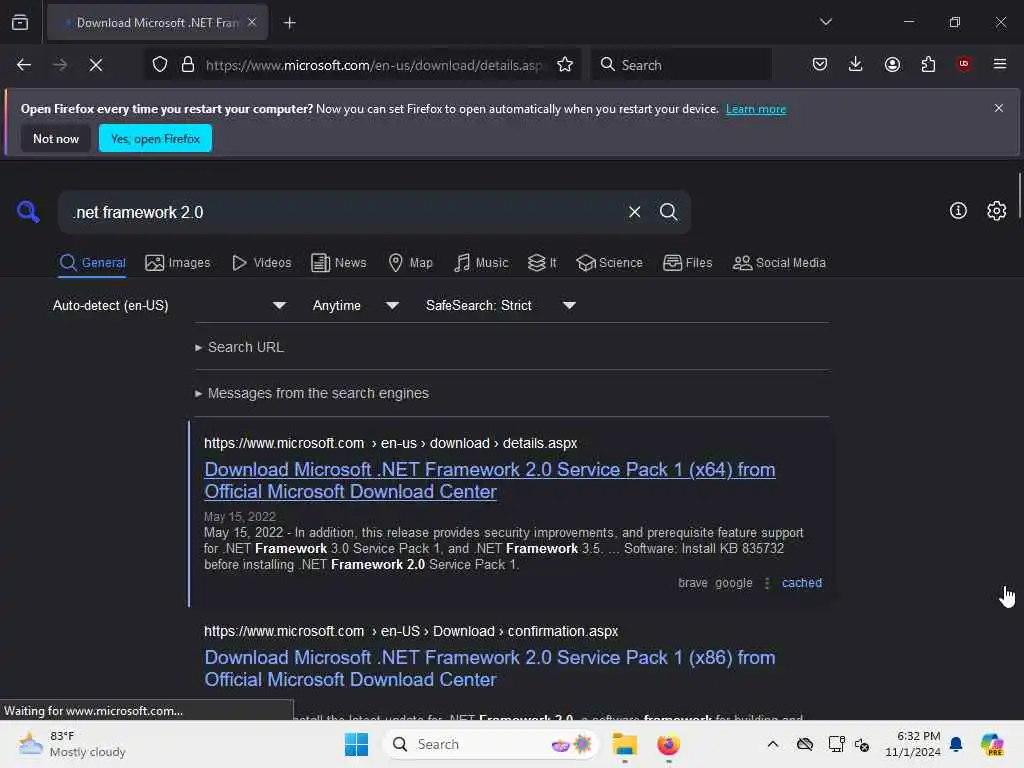The image size is (1024, 768).
Task: Open the Copilot preview icon
Action: coord(992,744)
